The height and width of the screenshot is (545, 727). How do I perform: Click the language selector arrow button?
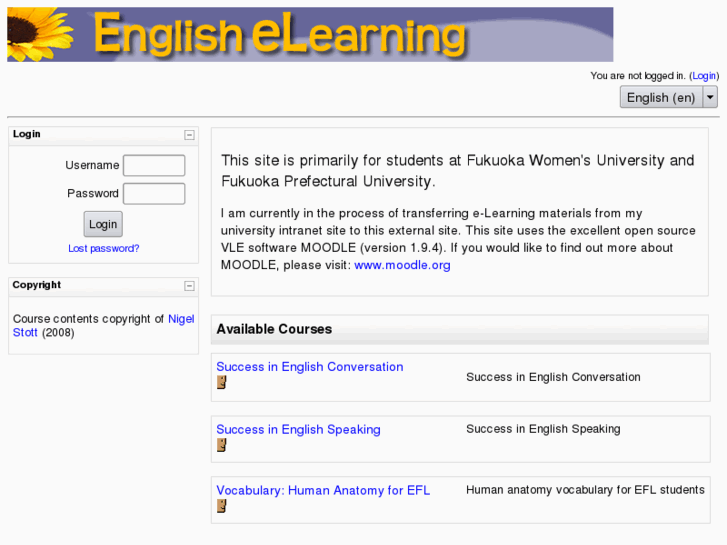(x=710, y=97)
